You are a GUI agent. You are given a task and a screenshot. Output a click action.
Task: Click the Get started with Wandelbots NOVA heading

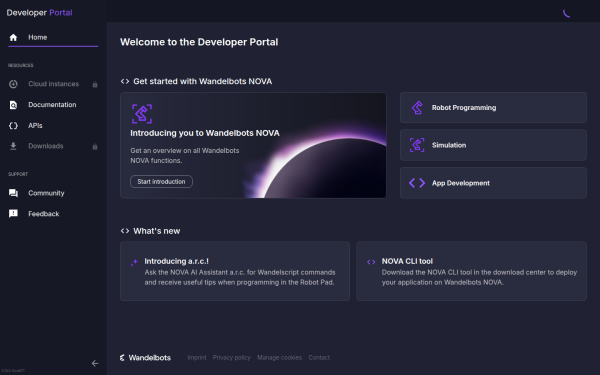[203, 81]
